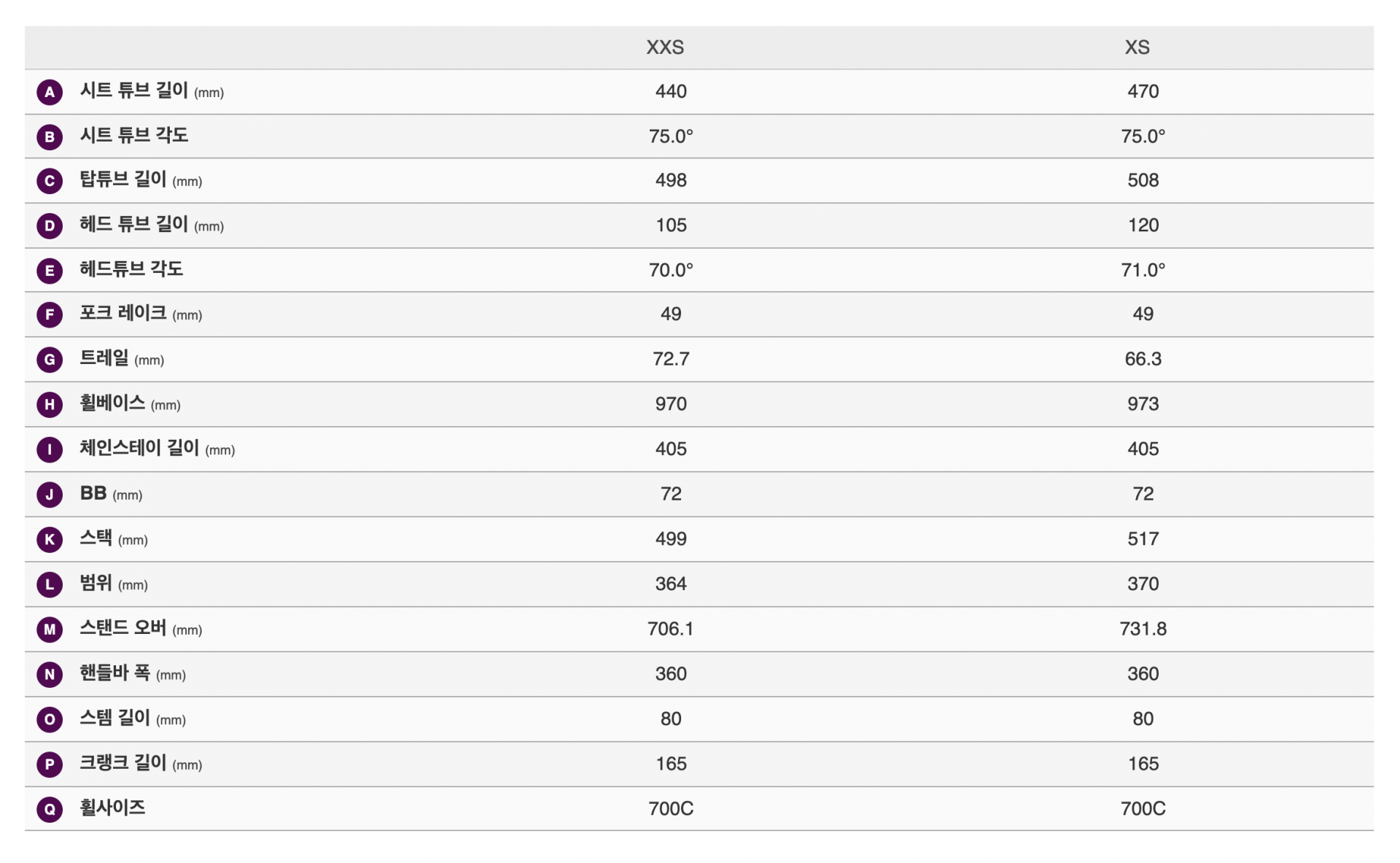
Task: Select the C circle badge icon
Action: click(50, 181)
